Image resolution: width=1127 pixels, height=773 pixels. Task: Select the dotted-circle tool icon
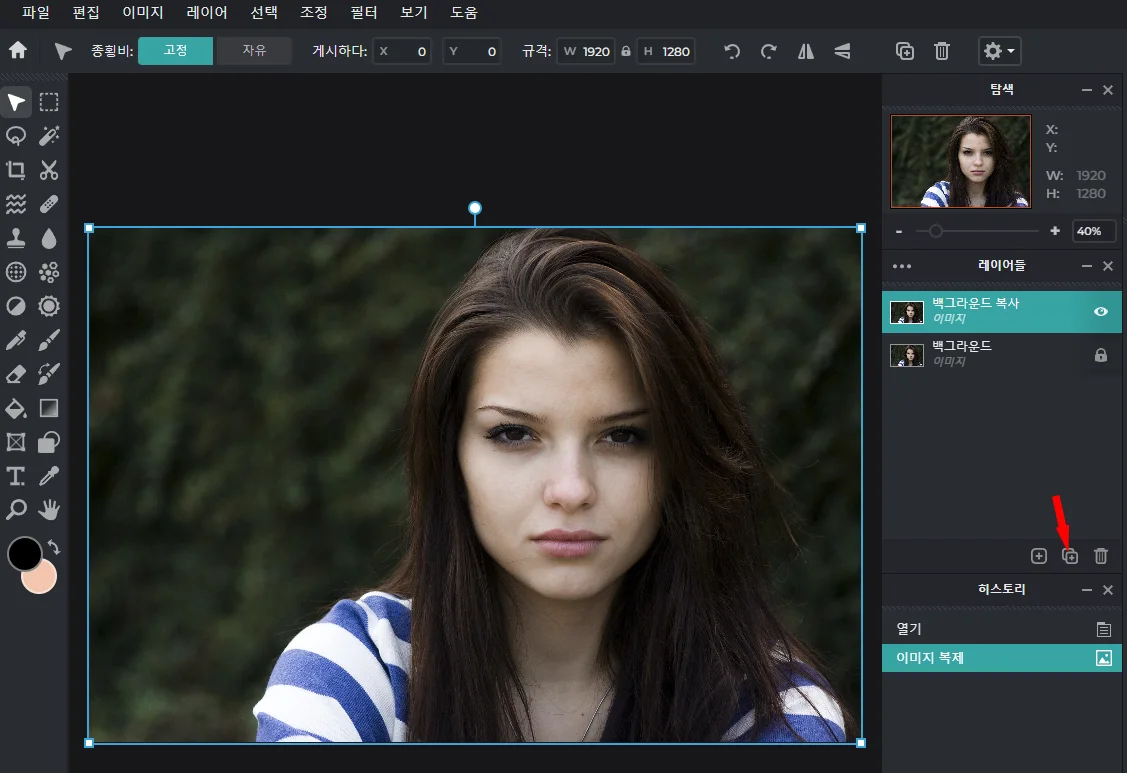[16, 272]
